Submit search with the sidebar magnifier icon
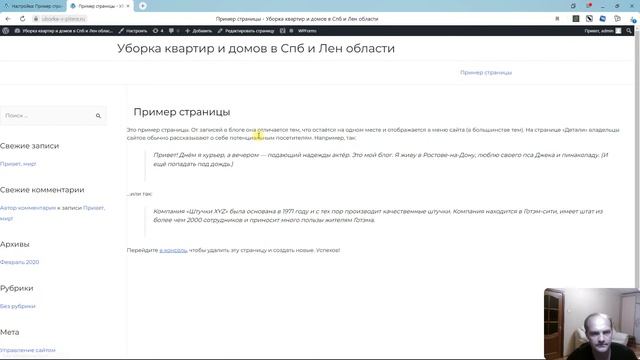This screenshot has width=640, height=360. [x=98, y=116]
